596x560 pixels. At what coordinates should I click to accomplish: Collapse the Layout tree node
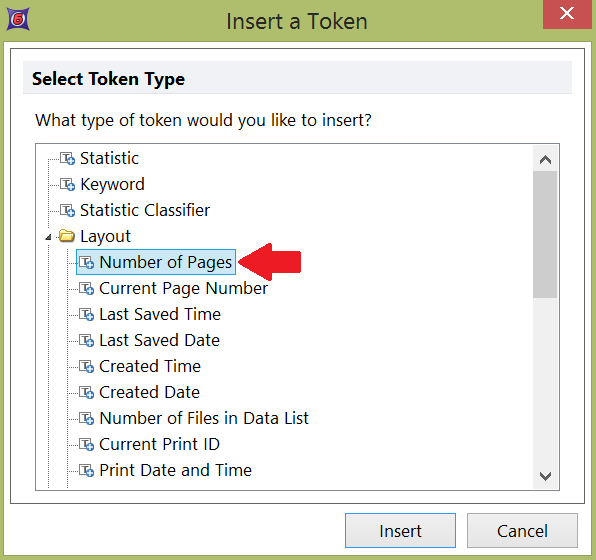(48, 237)
